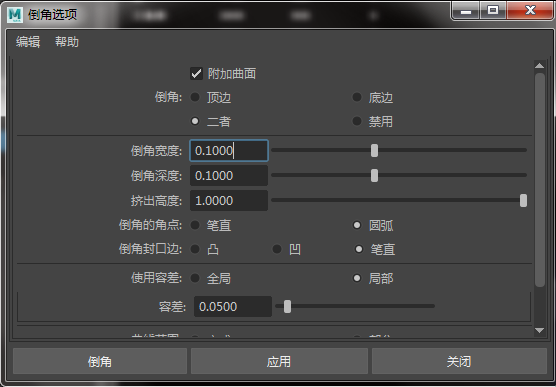Click the vertical scrollbar thumb
The width and height of the screenshot is (556, 387).
pos(540,179)
